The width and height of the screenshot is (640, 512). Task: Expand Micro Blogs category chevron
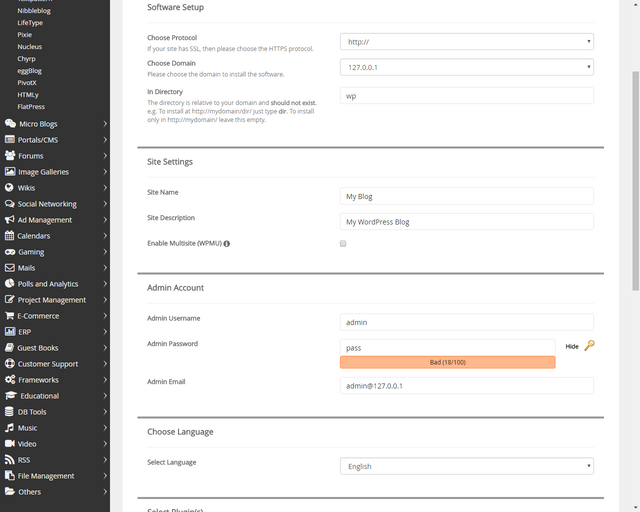point(105,124)
